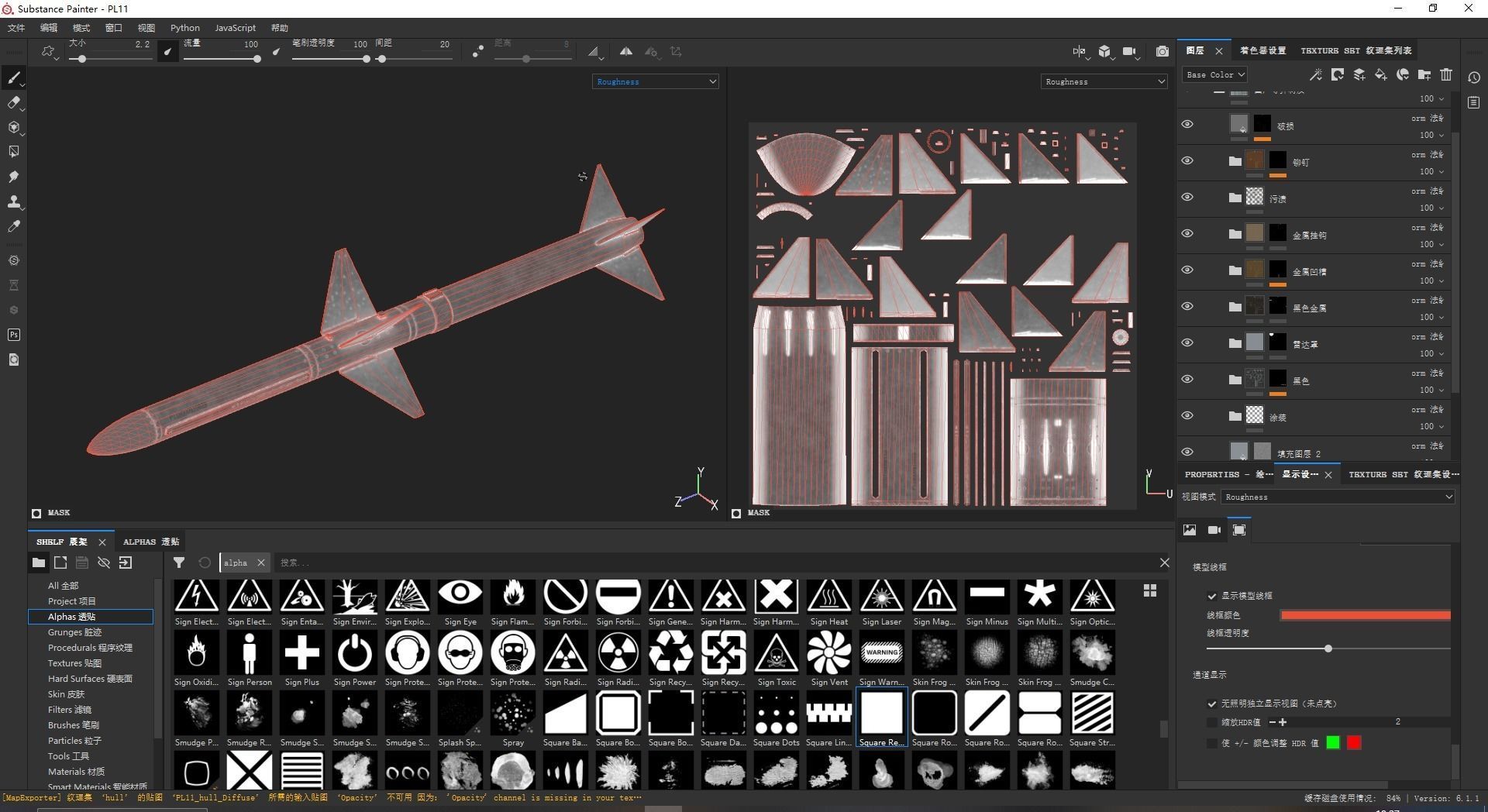Select the Polygon Fill tool

point(13,152)
